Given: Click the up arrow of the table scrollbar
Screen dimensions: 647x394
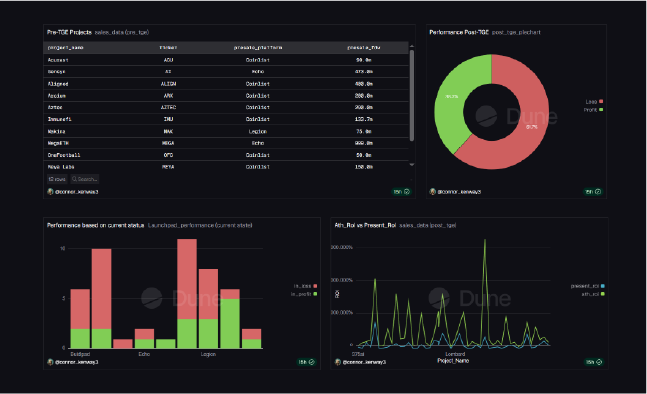Looking at the screenshot, I should [x=411, y=46].
